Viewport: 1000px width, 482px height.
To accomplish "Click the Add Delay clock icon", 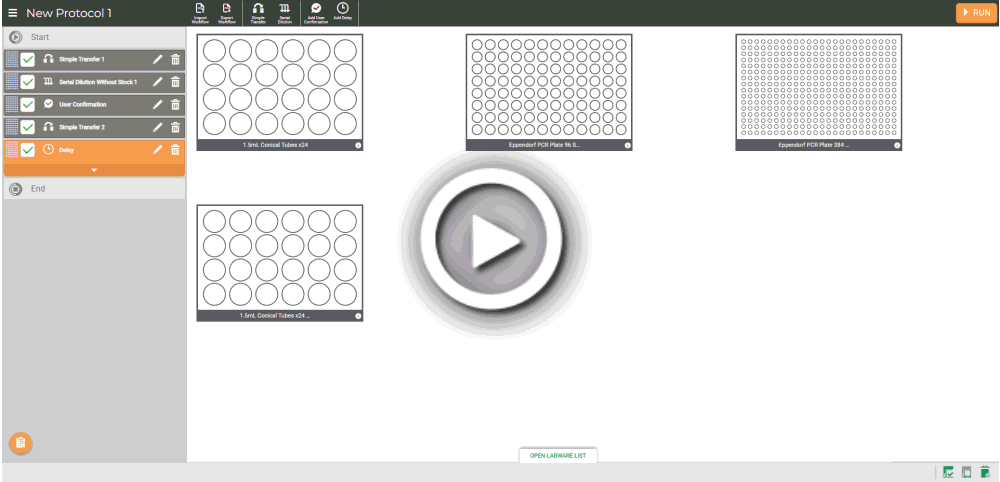I will [343, 12].
